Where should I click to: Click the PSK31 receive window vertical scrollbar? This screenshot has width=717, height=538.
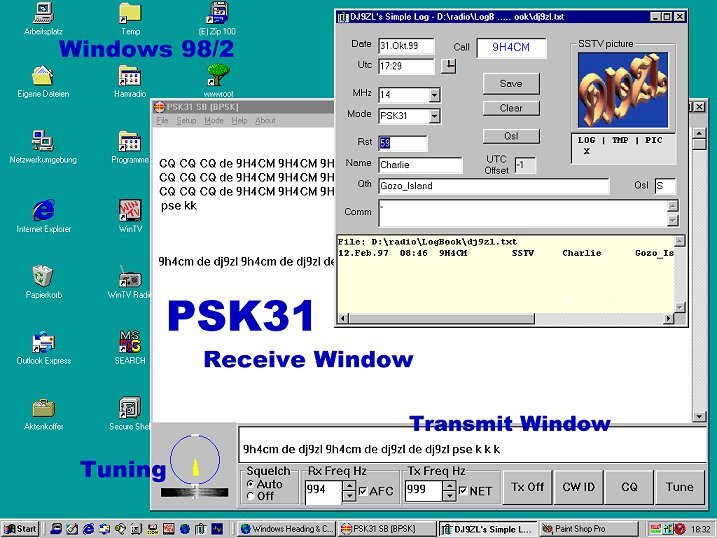coord(699,274)
